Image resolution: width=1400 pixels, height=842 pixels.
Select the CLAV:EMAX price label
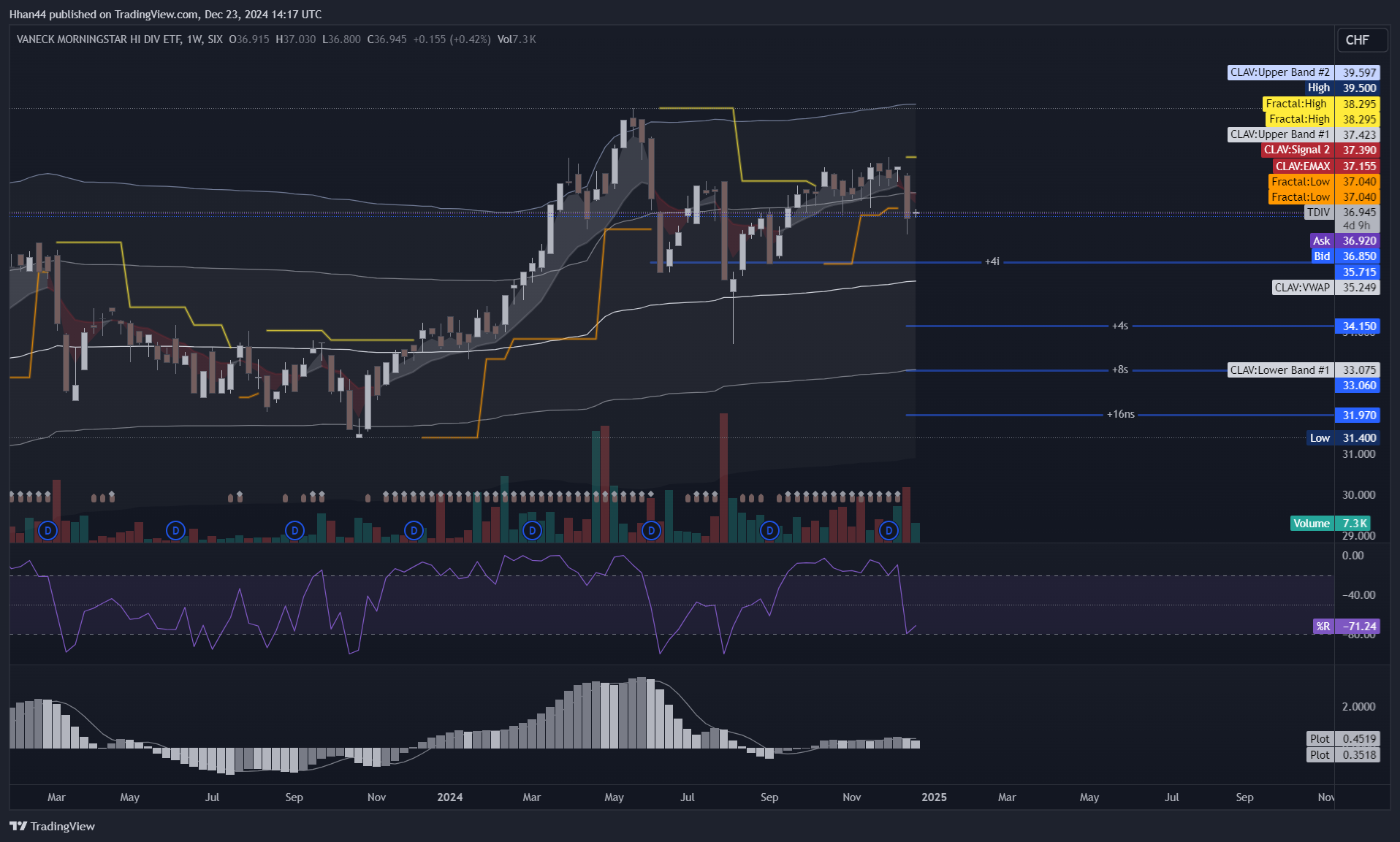click(x=1326, y=166)
